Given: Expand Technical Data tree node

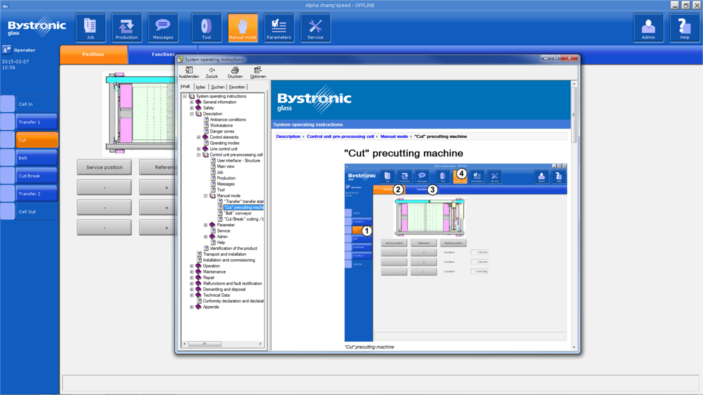Looking at the screenshot, I should (191, 295).
